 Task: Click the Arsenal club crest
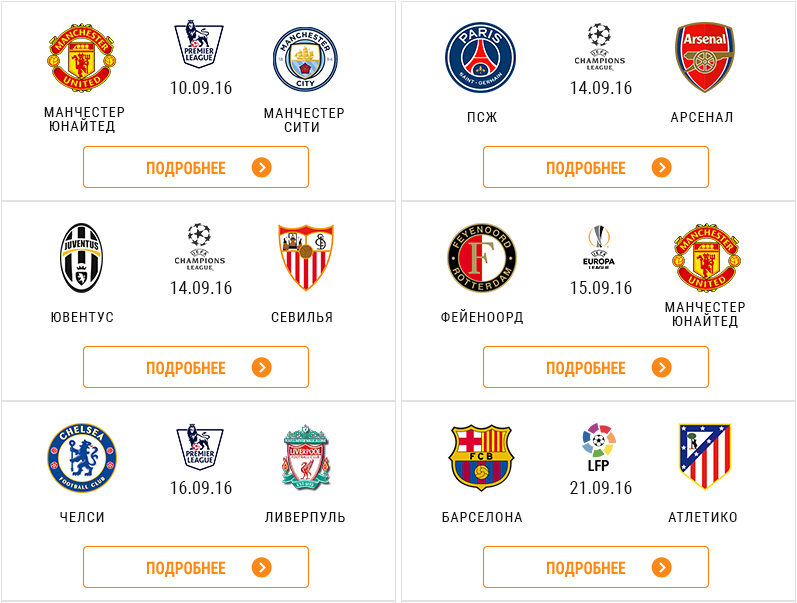point(704,57)
